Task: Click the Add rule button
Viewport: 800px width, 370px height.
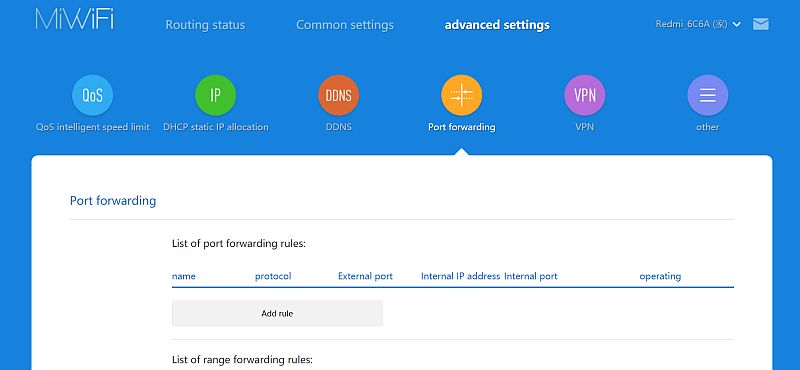Action: [x=277, y=313]
